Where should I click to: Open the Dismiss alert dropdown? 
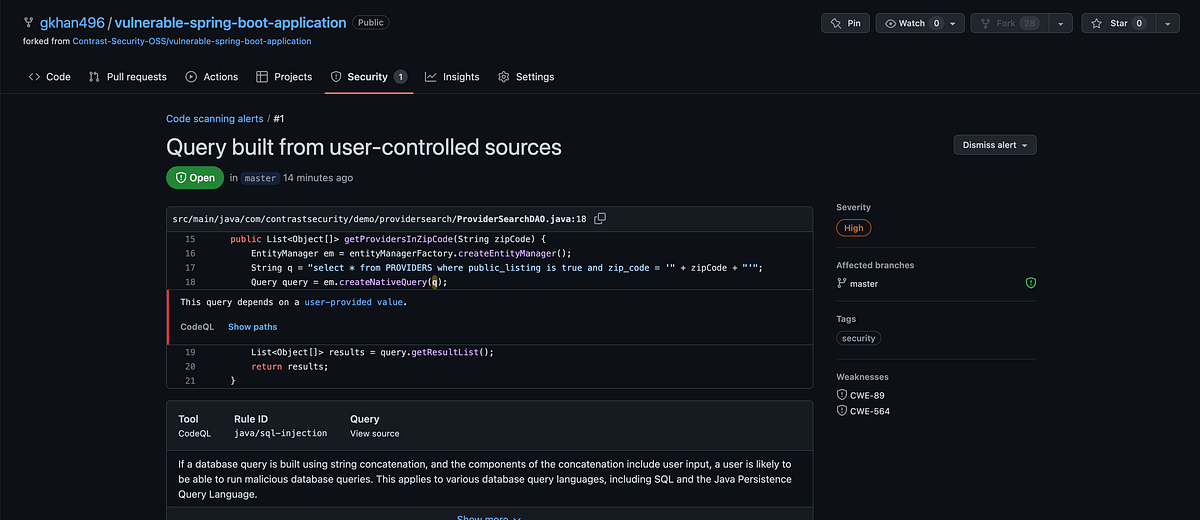[995, 145]
